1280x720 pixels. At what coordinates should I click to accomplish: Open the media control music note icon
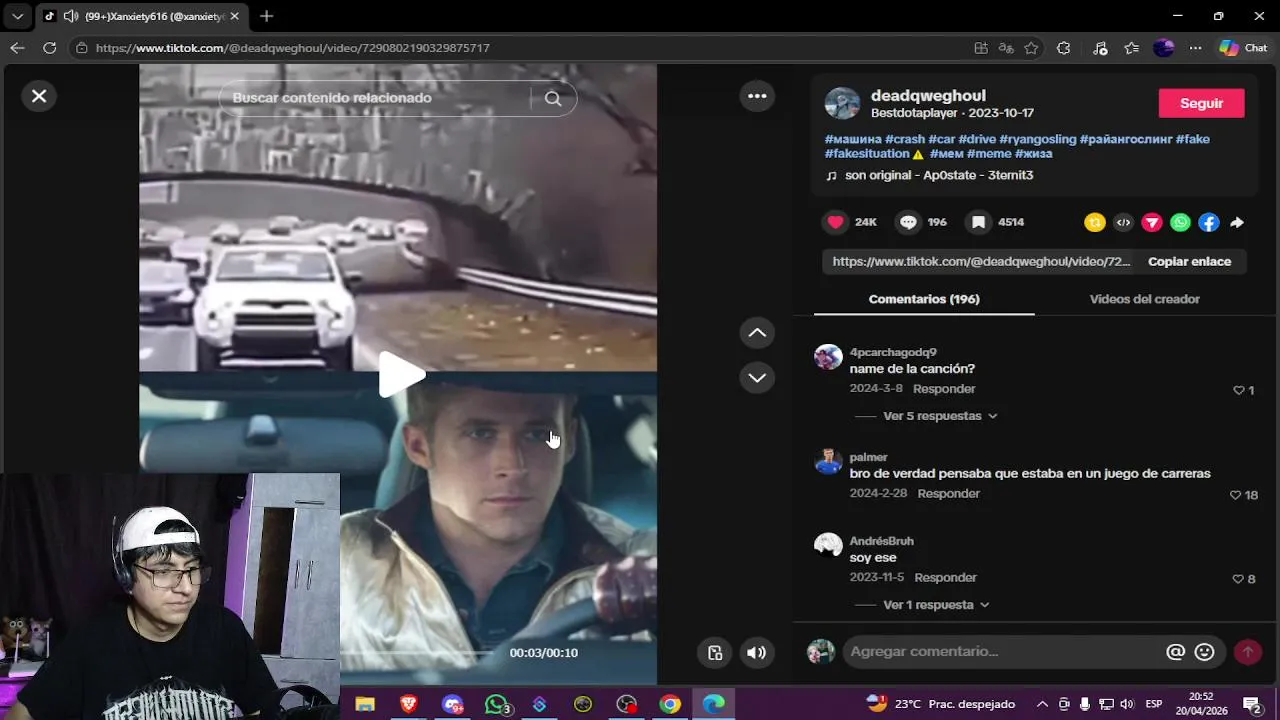tap(1100, 48)
